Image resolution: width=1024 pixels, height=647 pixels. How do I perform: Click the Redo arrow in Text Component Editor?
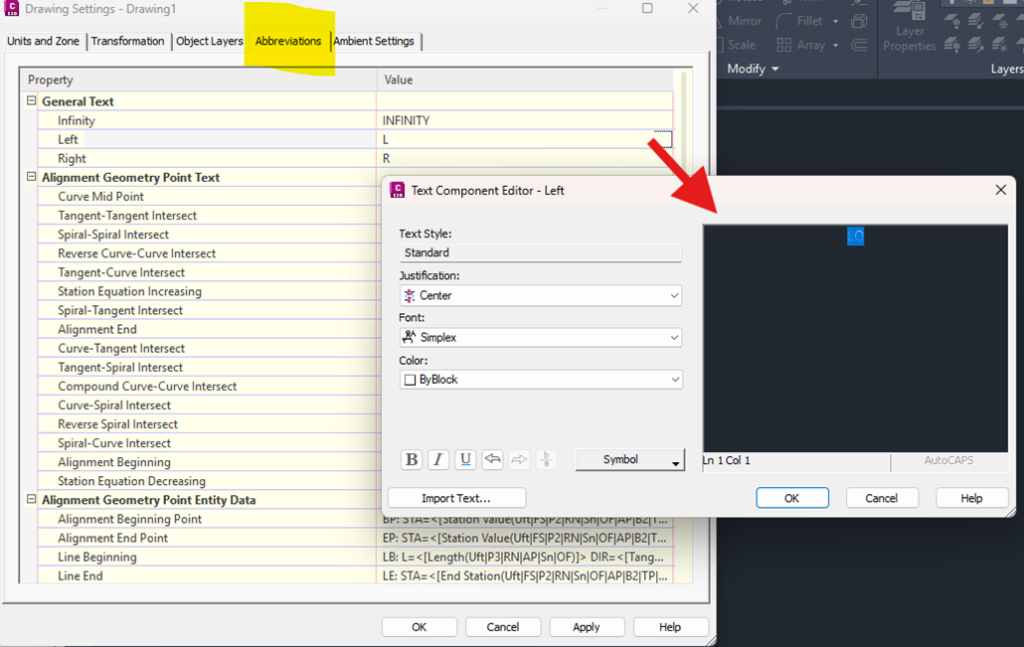pos(518,459)
